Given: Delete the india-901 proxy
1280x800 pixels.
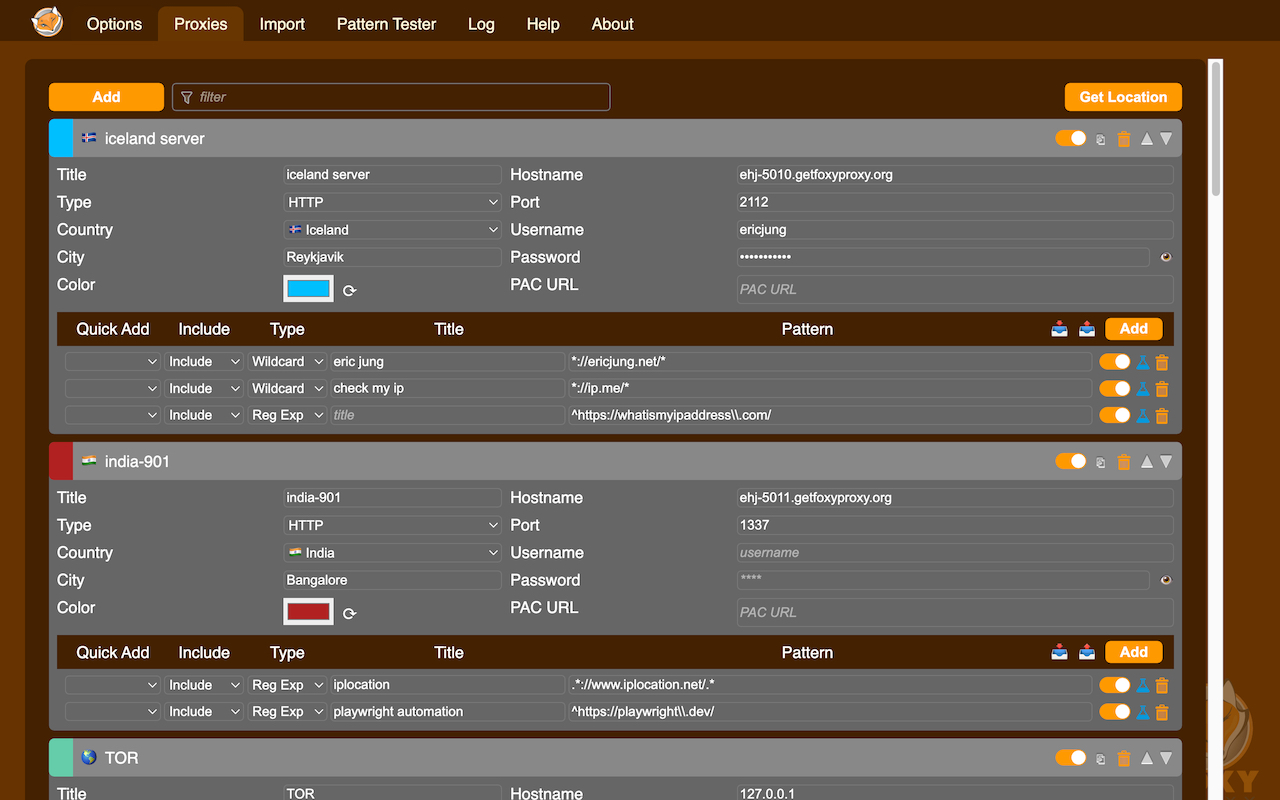Looking at the screenshot, I should tap(1124, 462).
